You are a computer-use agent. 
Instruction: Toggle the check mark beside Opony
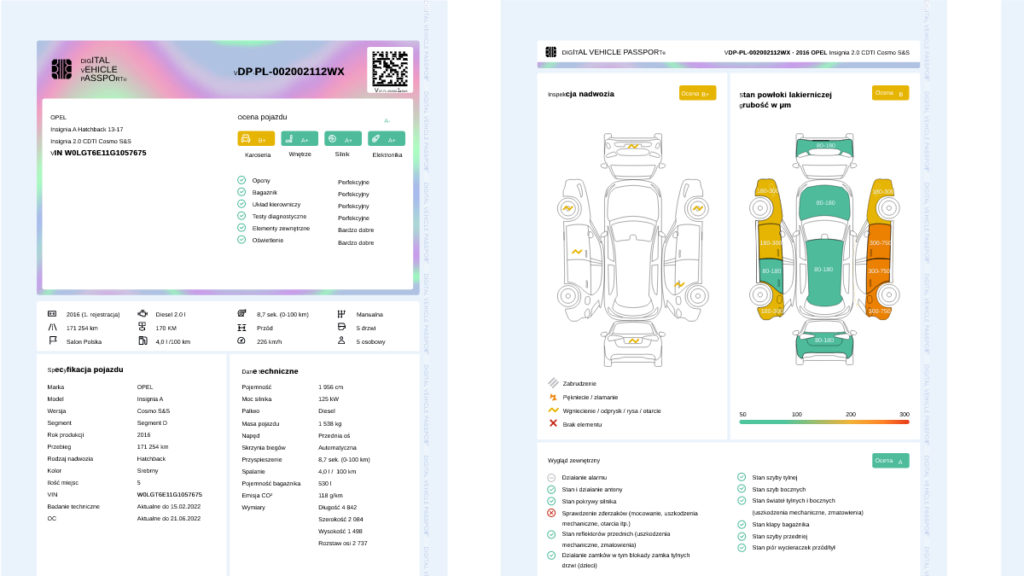tap(242, 180)
